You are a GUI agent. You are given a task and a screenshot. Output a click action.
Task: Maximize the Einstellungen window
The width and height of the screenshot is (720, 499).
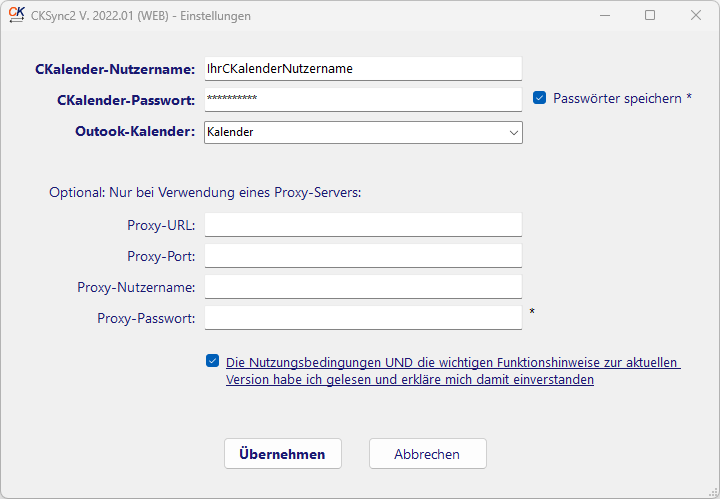tap(650, 15)
